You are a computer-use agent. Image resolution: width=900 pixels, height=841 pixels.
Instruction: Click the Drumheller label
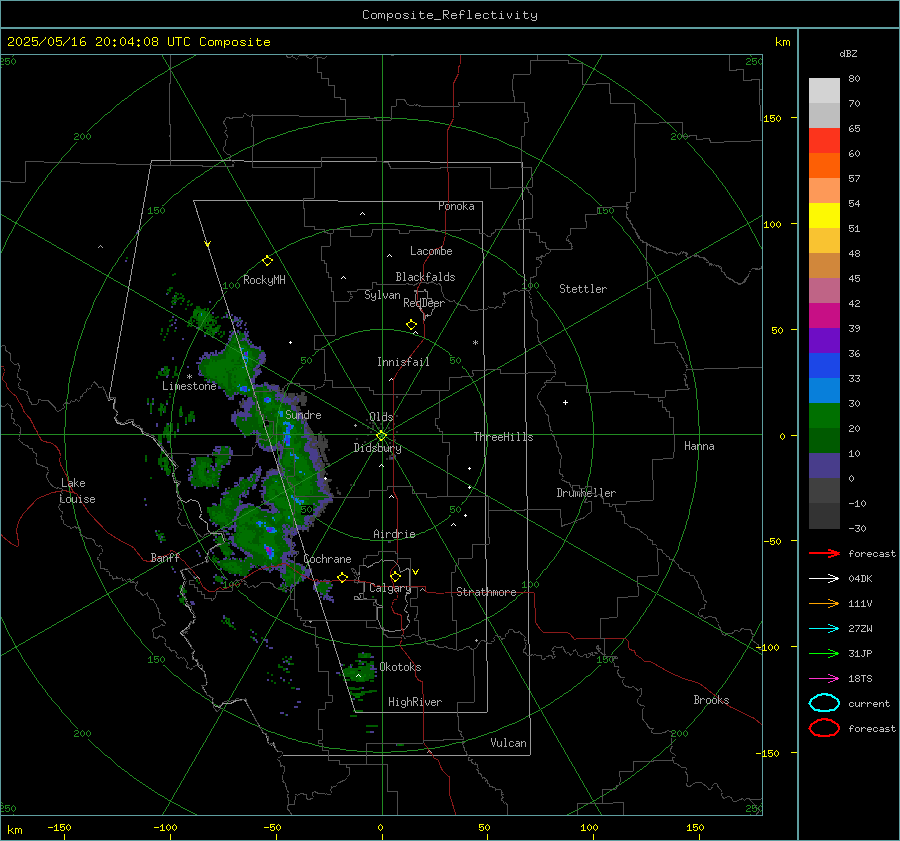(586, 493)
